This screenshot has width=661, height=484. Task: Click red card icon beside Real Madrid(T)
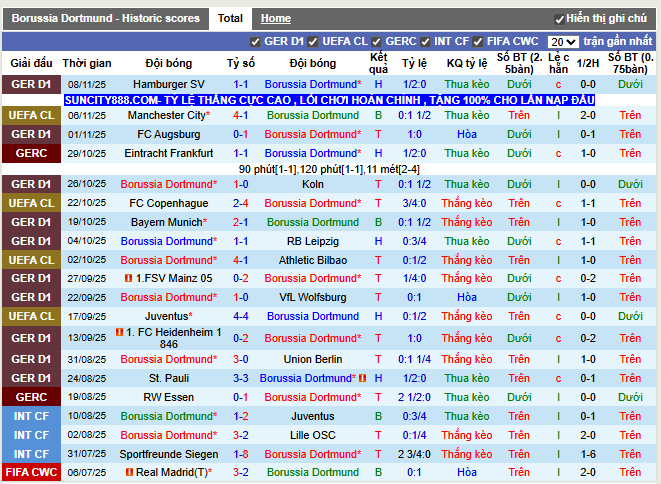tap(129, 472)
